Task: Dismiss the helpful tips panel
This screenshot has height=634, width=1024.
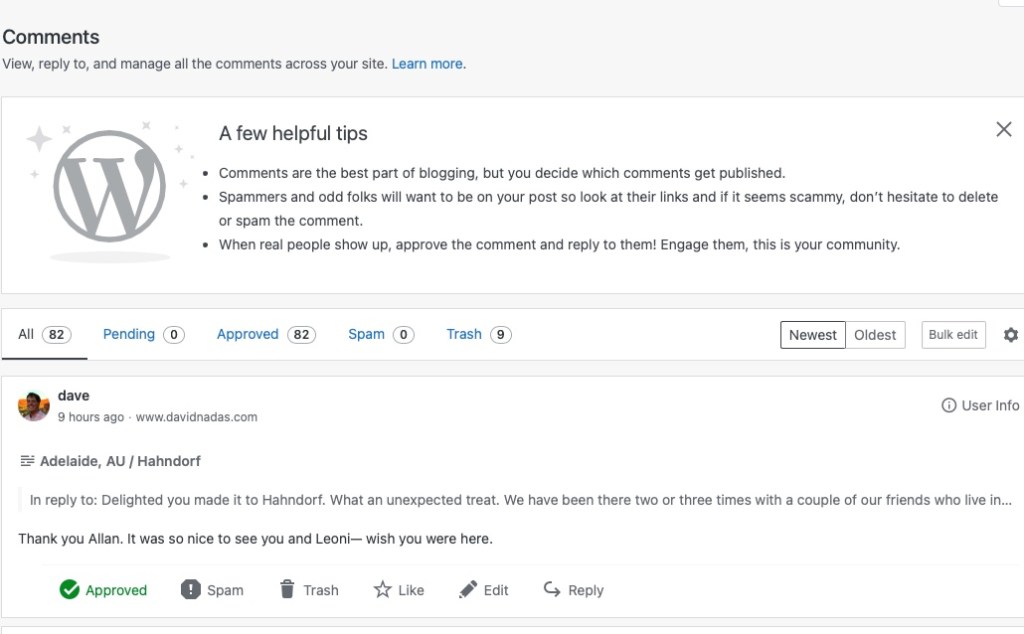Action: tap(1003, 129)
